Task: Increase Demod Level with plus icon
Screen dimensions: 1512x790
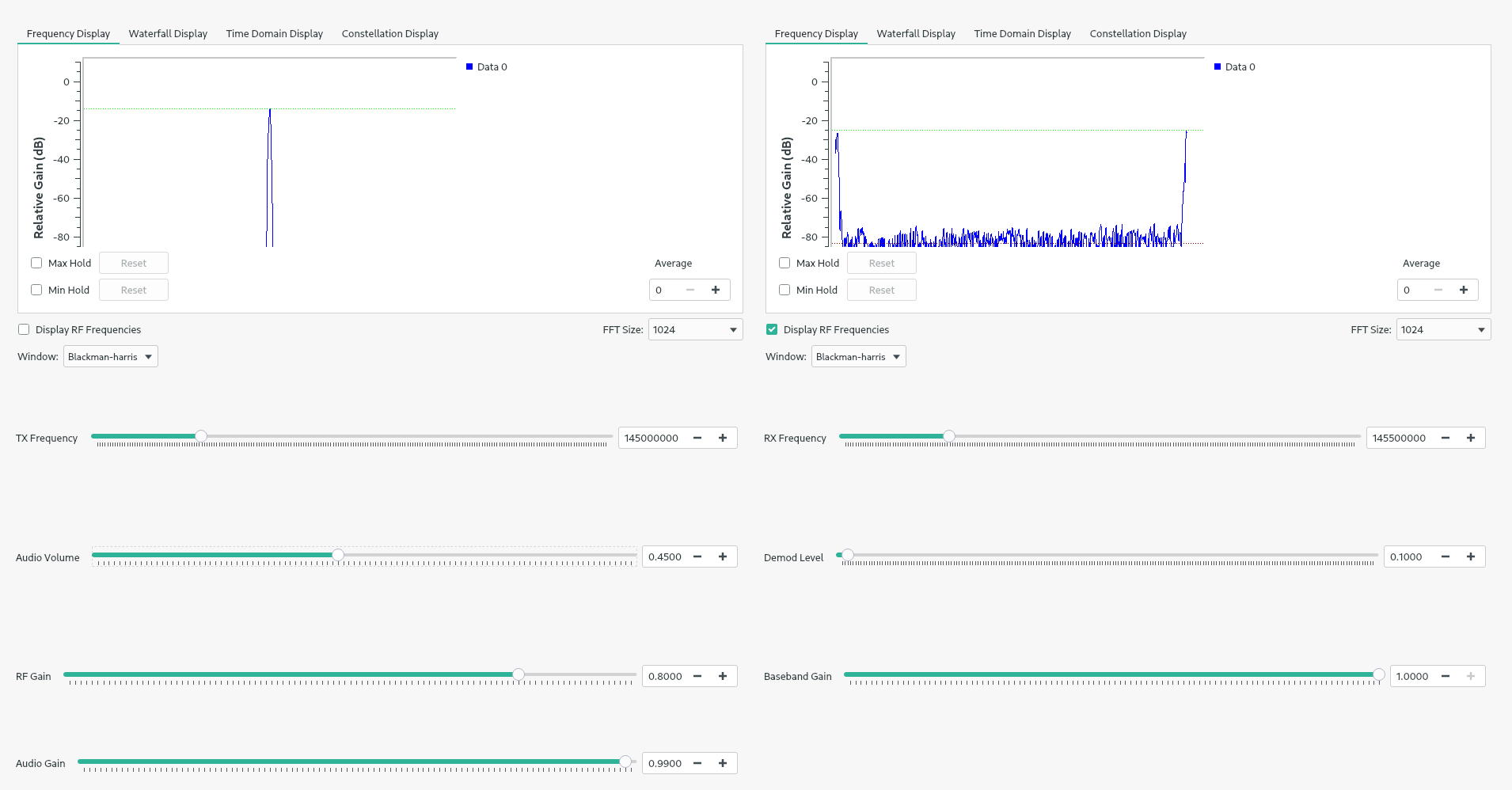Action: [1471, 556]
